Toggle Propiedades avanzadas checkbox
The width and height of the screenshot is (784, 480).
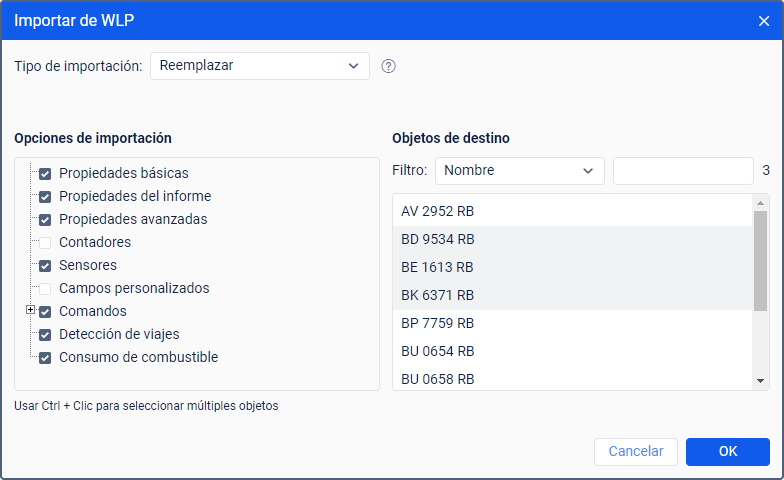click(45, 219)
